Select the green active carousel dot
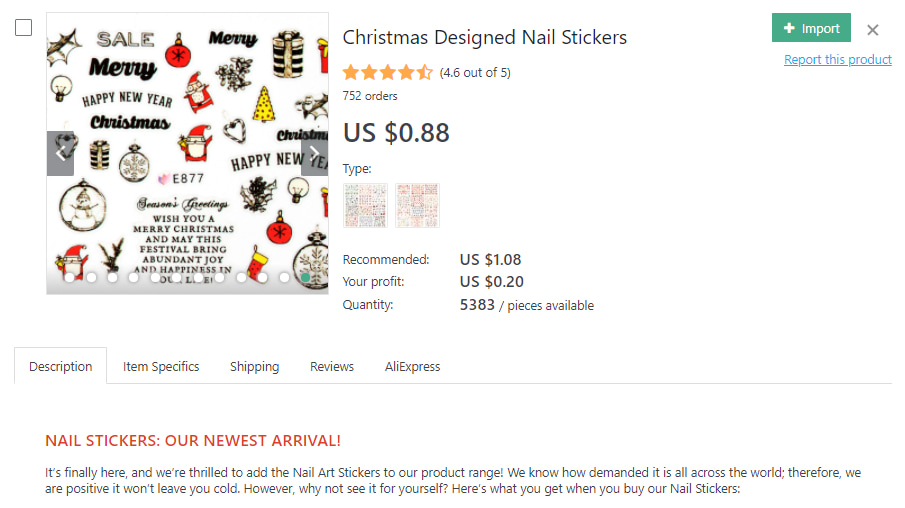905x508 pixels. point(305,278)
